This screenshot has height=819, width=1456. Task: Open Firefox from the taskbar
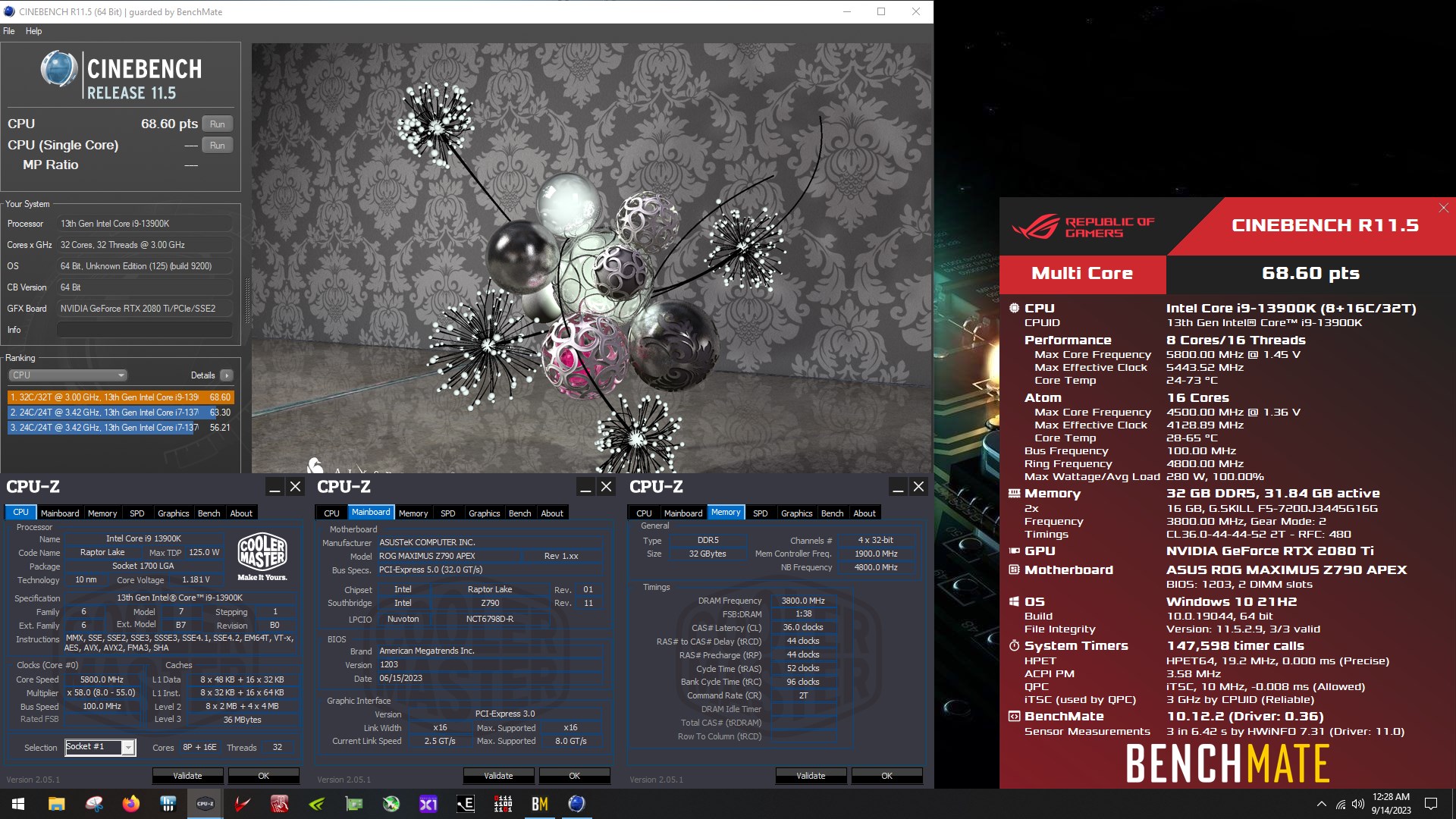(131, 804)
